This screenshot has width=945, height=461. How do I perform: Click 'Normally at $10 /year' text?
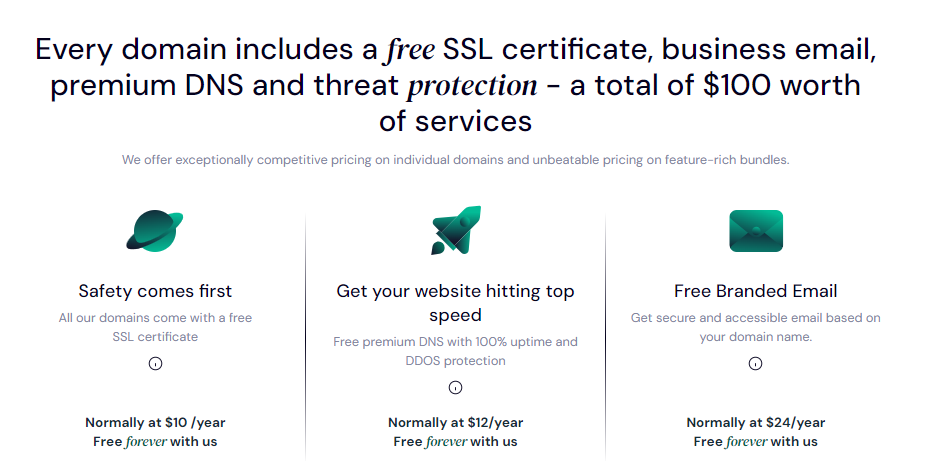(155, 422)
